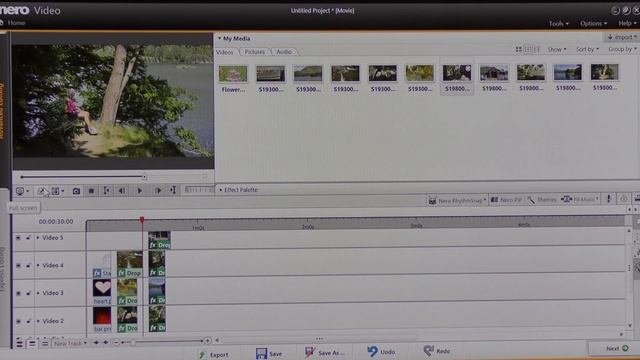Screen dimensions: 640x360
Task: Click the Save As icon
Action: coord(310,352)
